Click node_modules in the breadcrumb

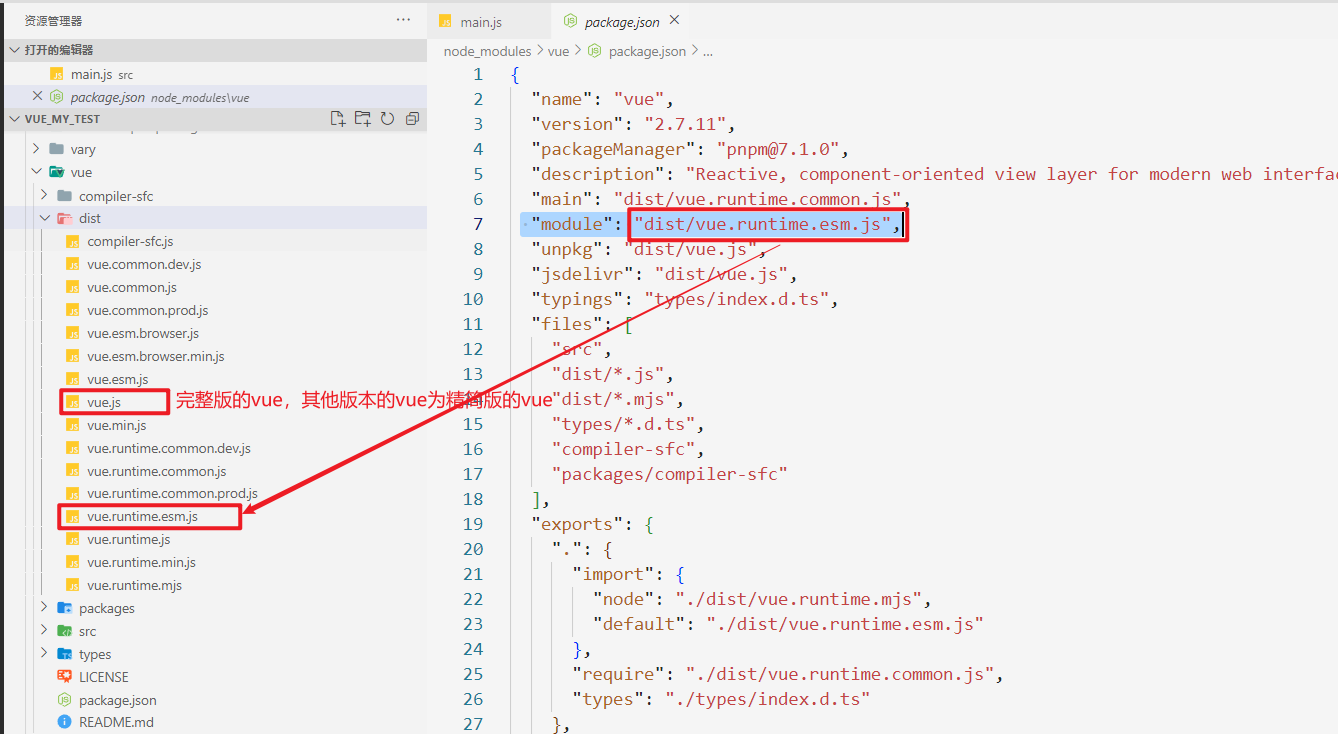[x=487, y=51]
